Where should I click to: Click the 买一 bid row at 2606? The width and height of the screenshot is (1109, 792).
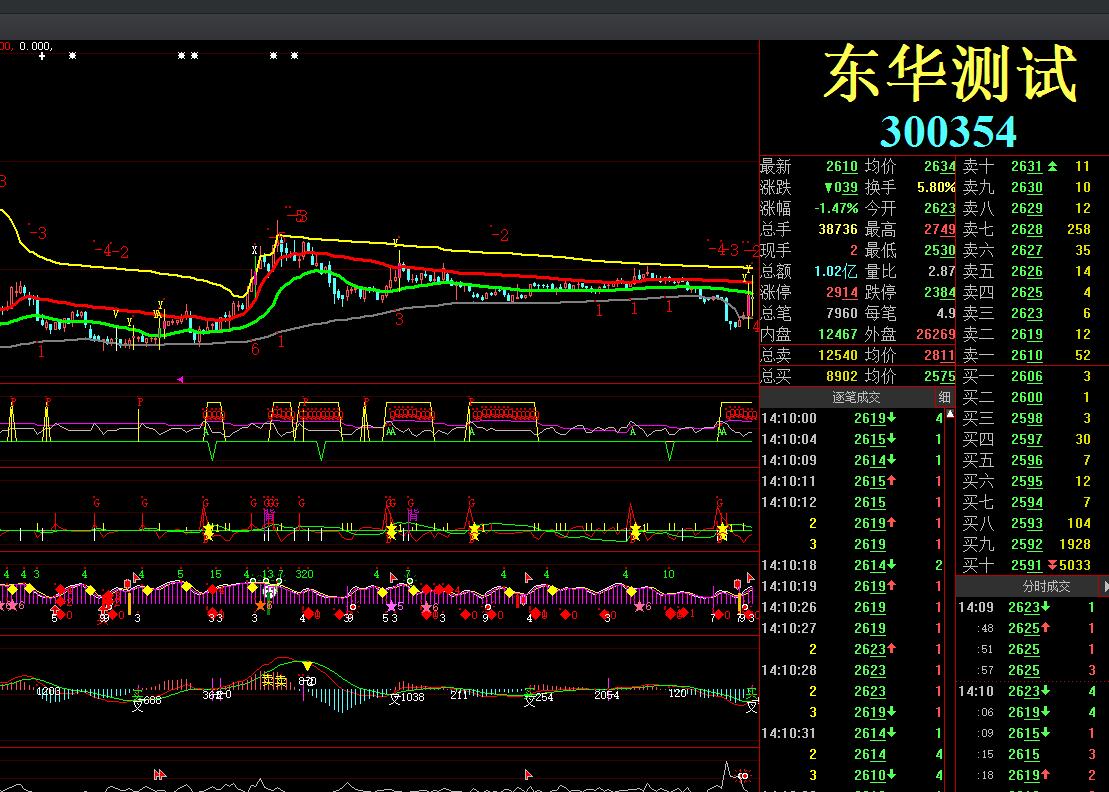click(1031, 376)
